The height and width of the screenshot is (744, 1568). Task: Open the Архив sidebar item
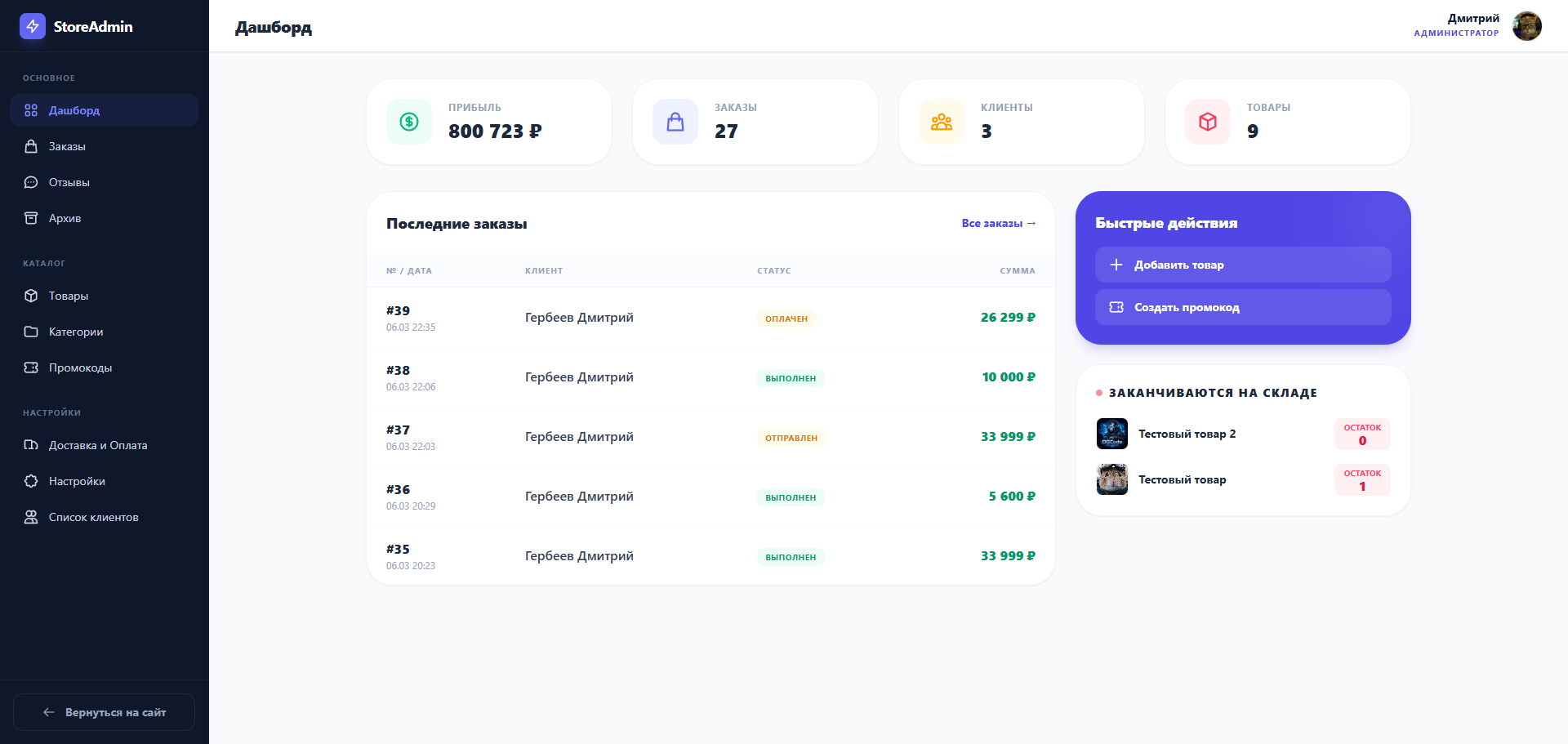65,218
